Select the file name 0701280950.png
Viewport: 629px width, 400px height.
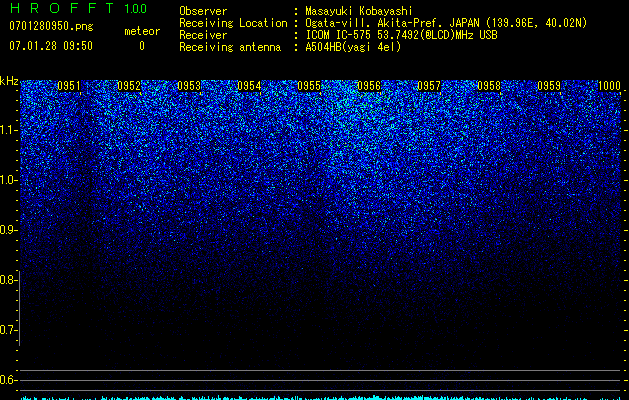click(51, 27)
